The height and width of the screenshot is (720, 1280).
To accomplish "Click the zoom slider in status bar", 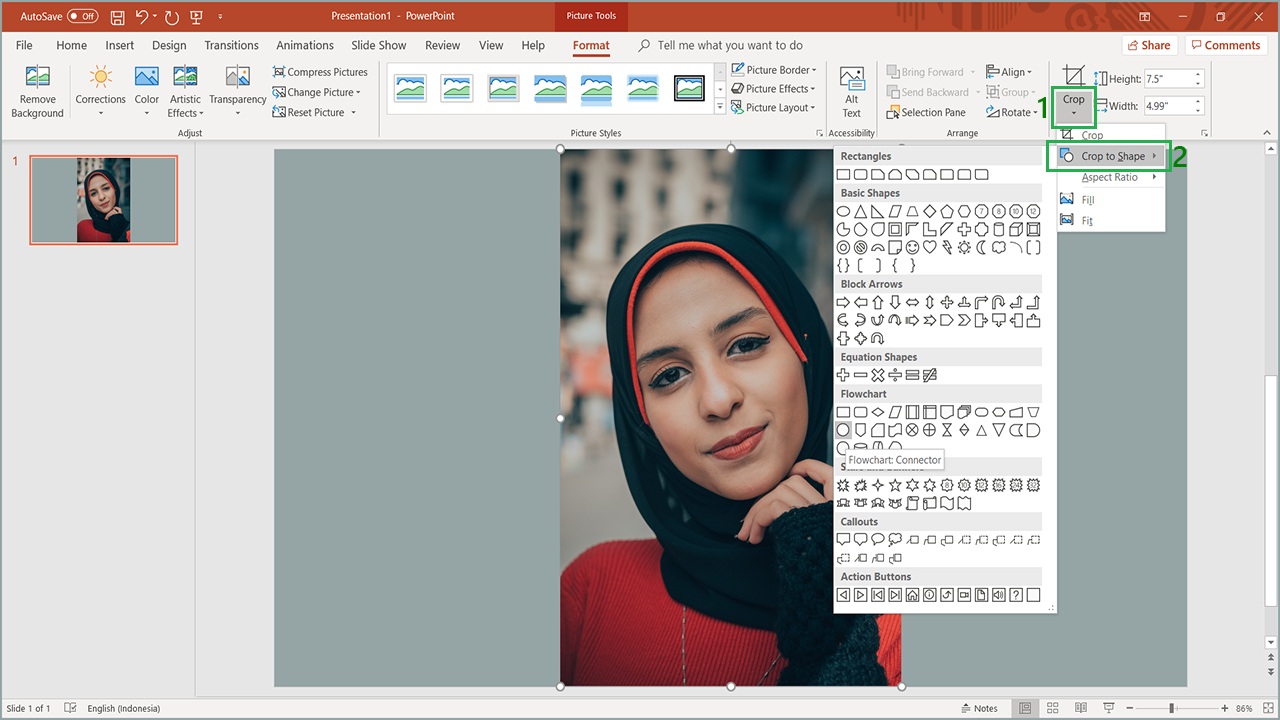I will 1172,708.
